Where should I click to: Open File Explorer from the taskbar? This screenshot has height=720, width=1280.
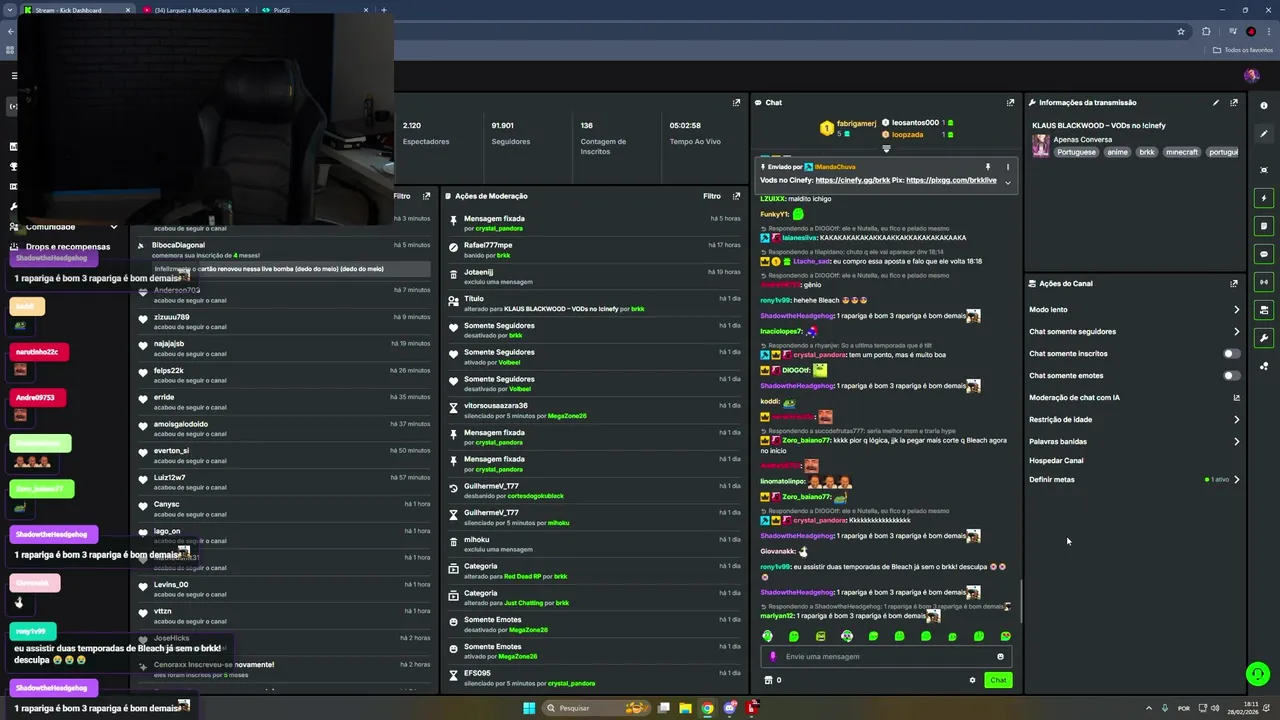coord(685,708)
